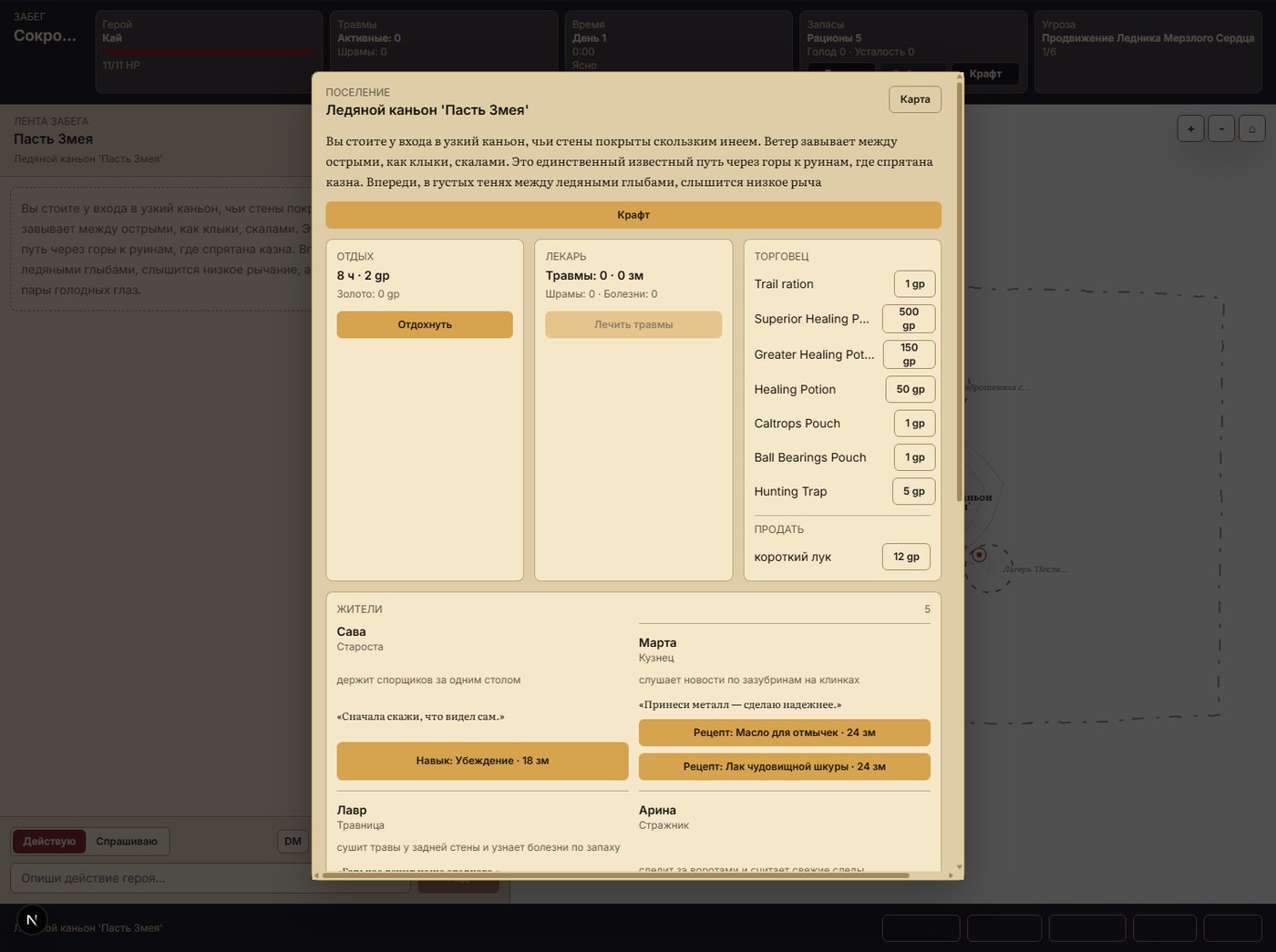This screenshot has width=1276, height=952.
Task: Sell короткий лук for 12 gp
Action: 906,557
